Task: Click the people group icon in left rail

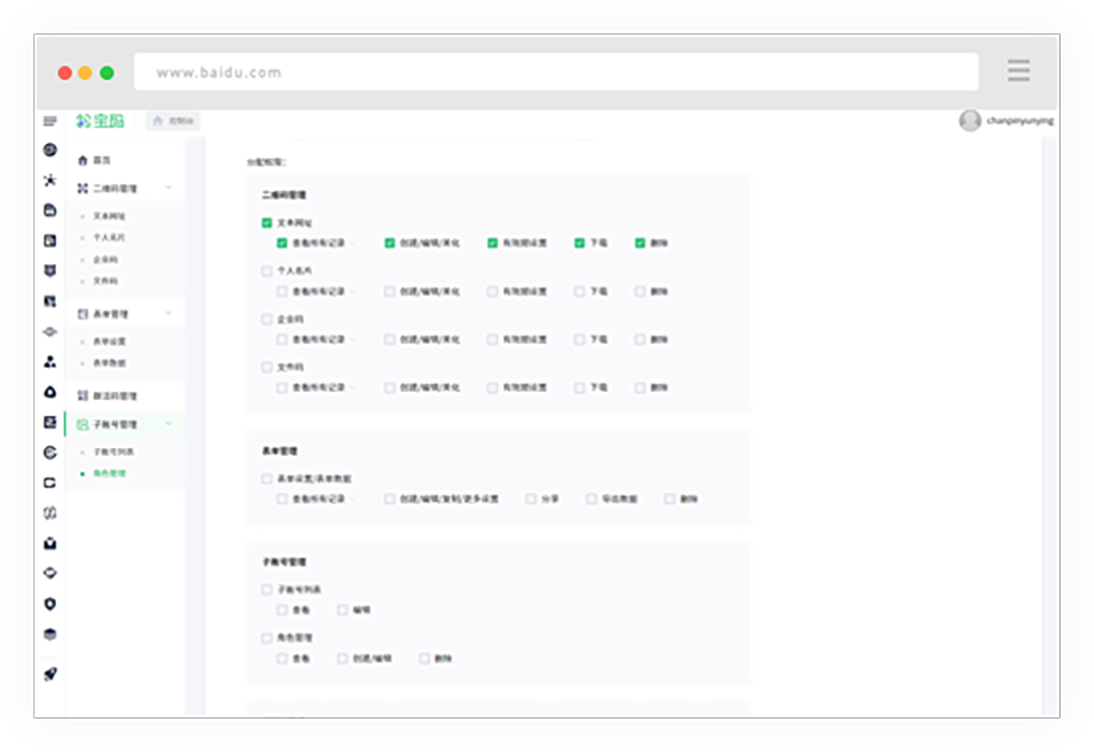Action: point(50,361)
